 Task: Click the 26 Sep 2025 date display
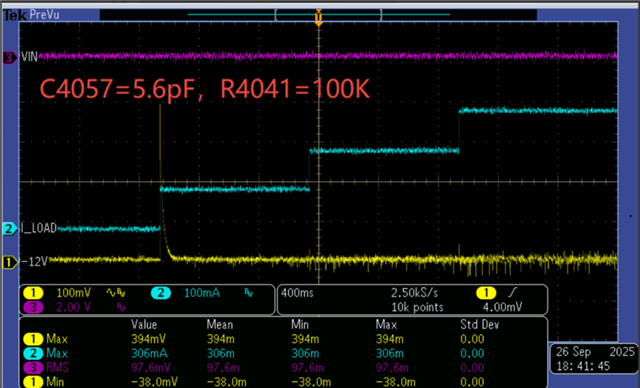coord(595,352)
